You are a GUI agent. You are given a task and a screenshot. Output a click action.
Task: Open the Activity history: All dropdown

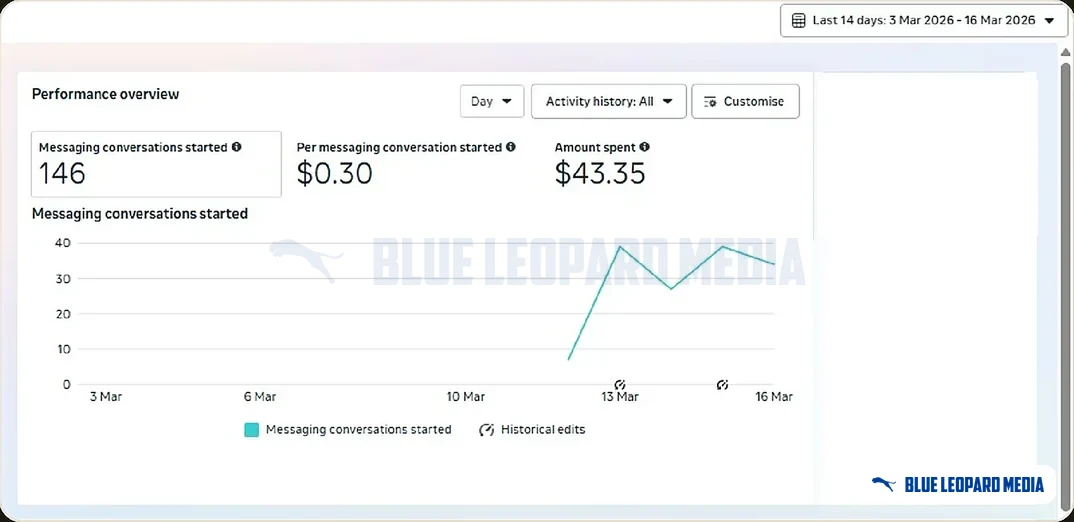(608, 101)
